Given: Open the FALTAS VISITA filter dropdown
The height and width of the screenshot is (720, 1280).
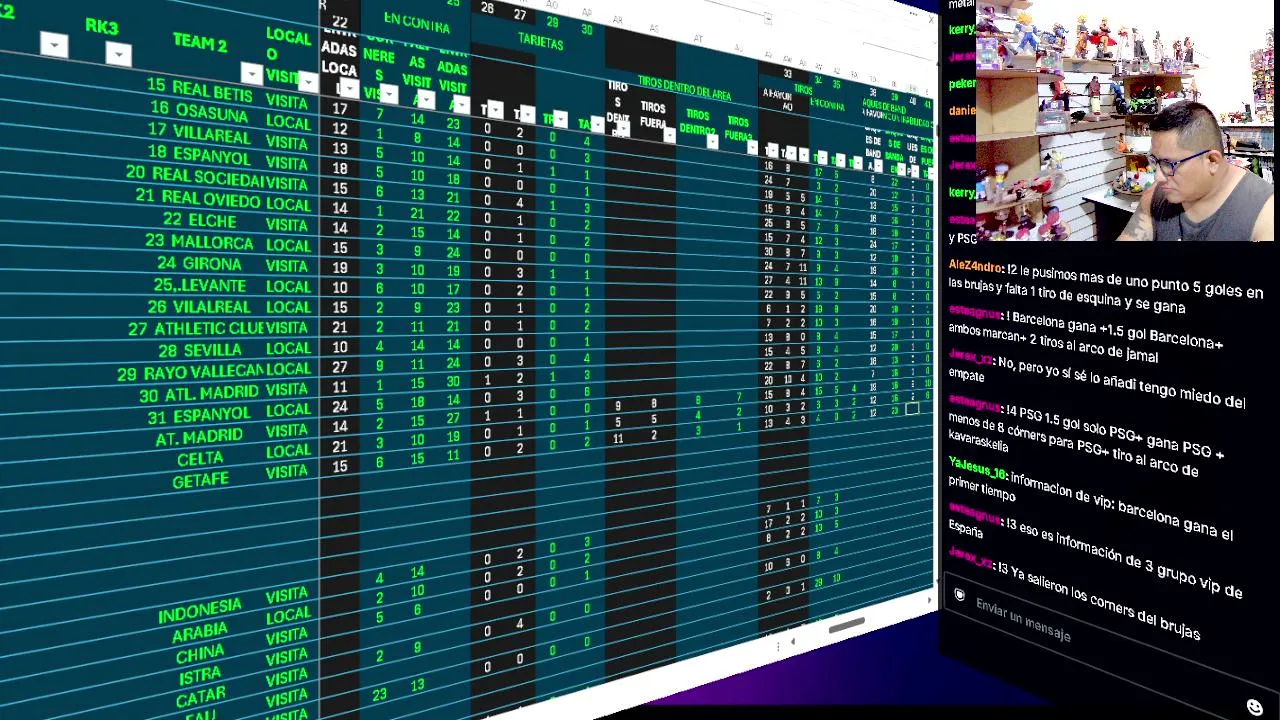Looking at the screenshot, I should tap(426, 99).
